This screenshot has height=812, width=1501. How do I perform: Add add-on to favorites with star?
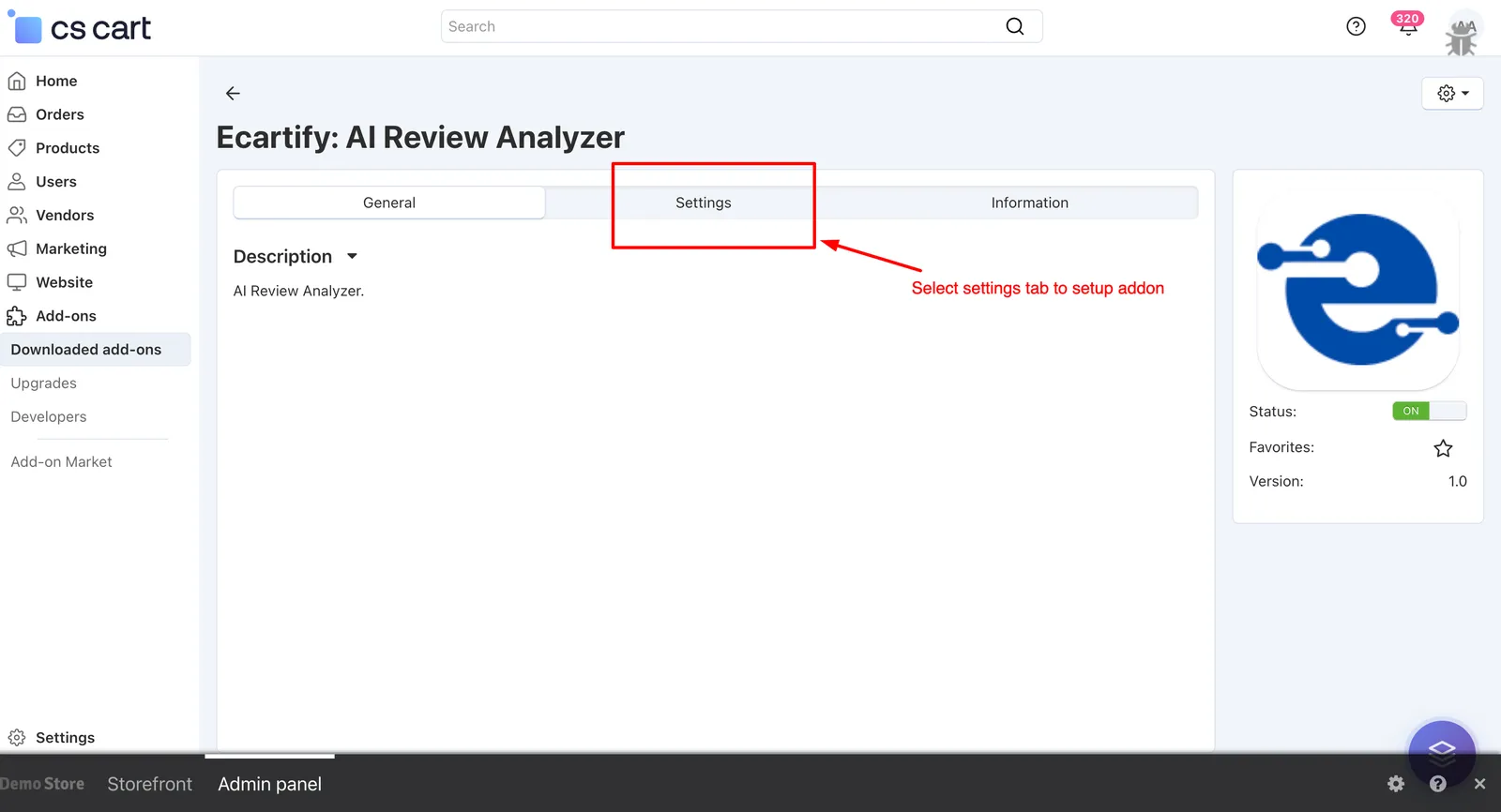(x=1443, y=448)
